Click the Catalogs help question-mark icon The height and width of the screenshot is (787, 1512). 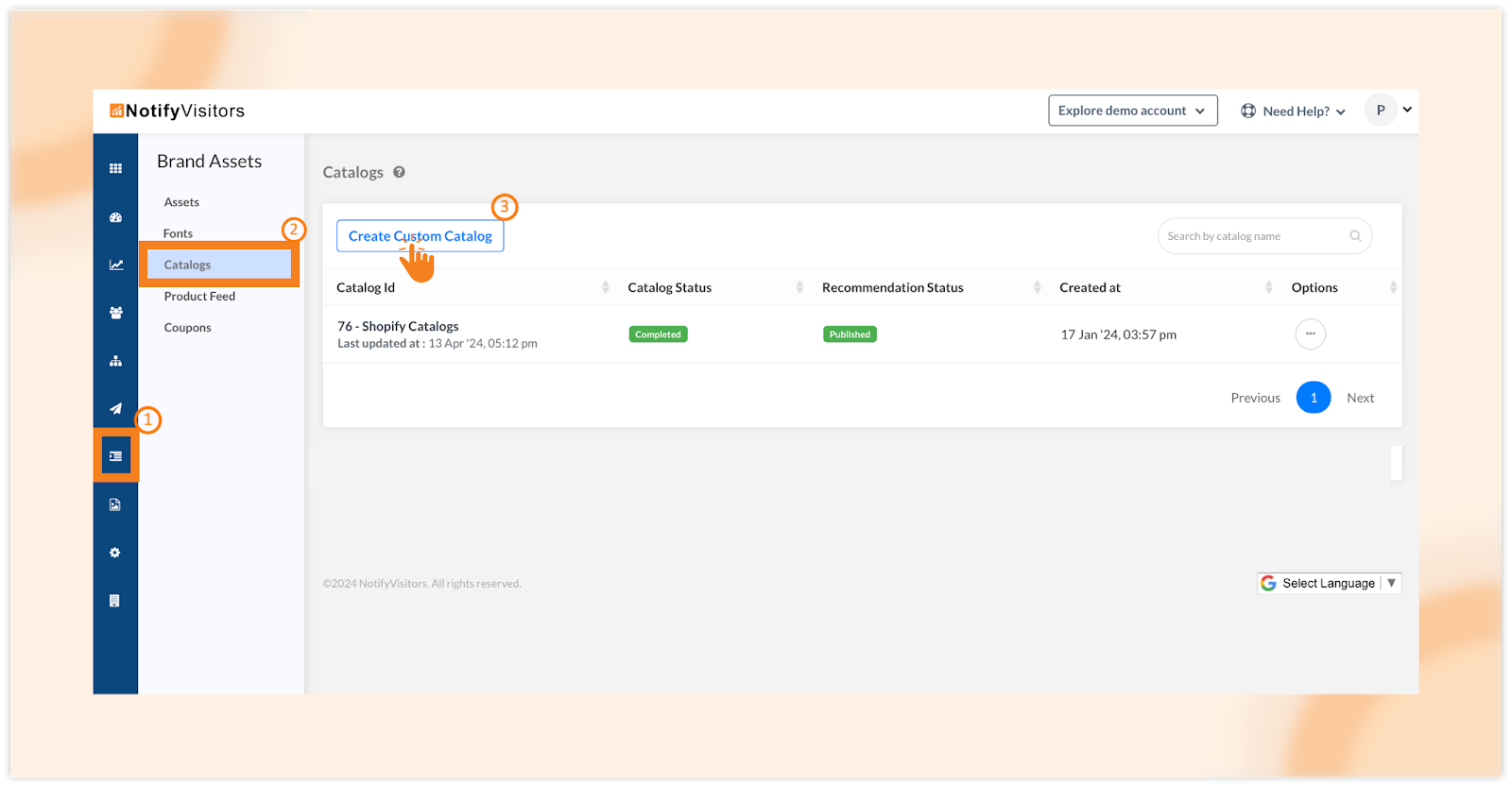click(399, 172)
